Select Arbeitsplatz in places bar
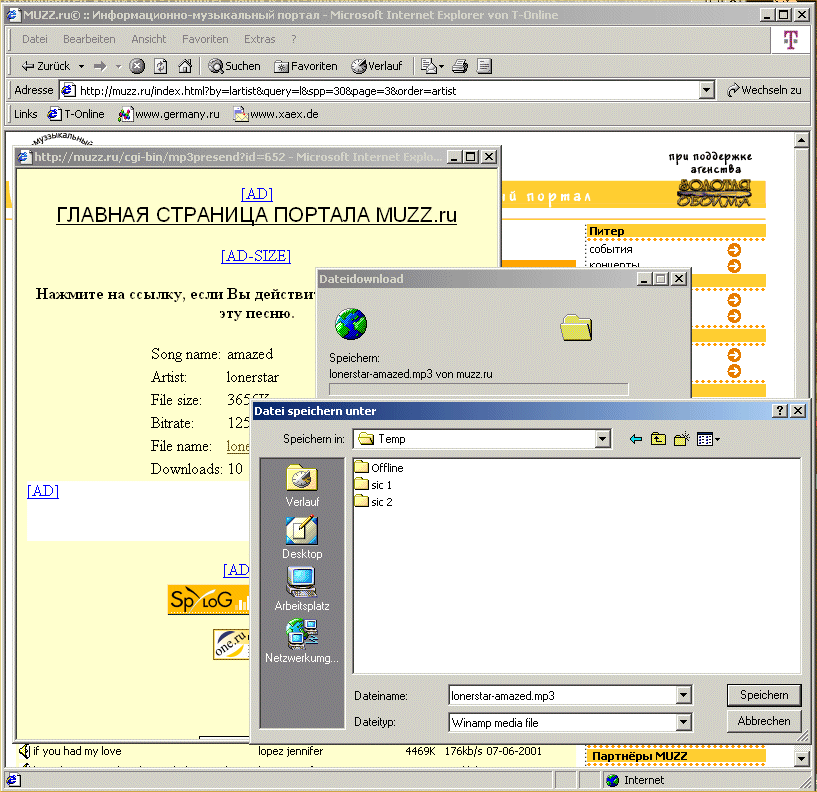817x792 pixels. tap(302, 590)
